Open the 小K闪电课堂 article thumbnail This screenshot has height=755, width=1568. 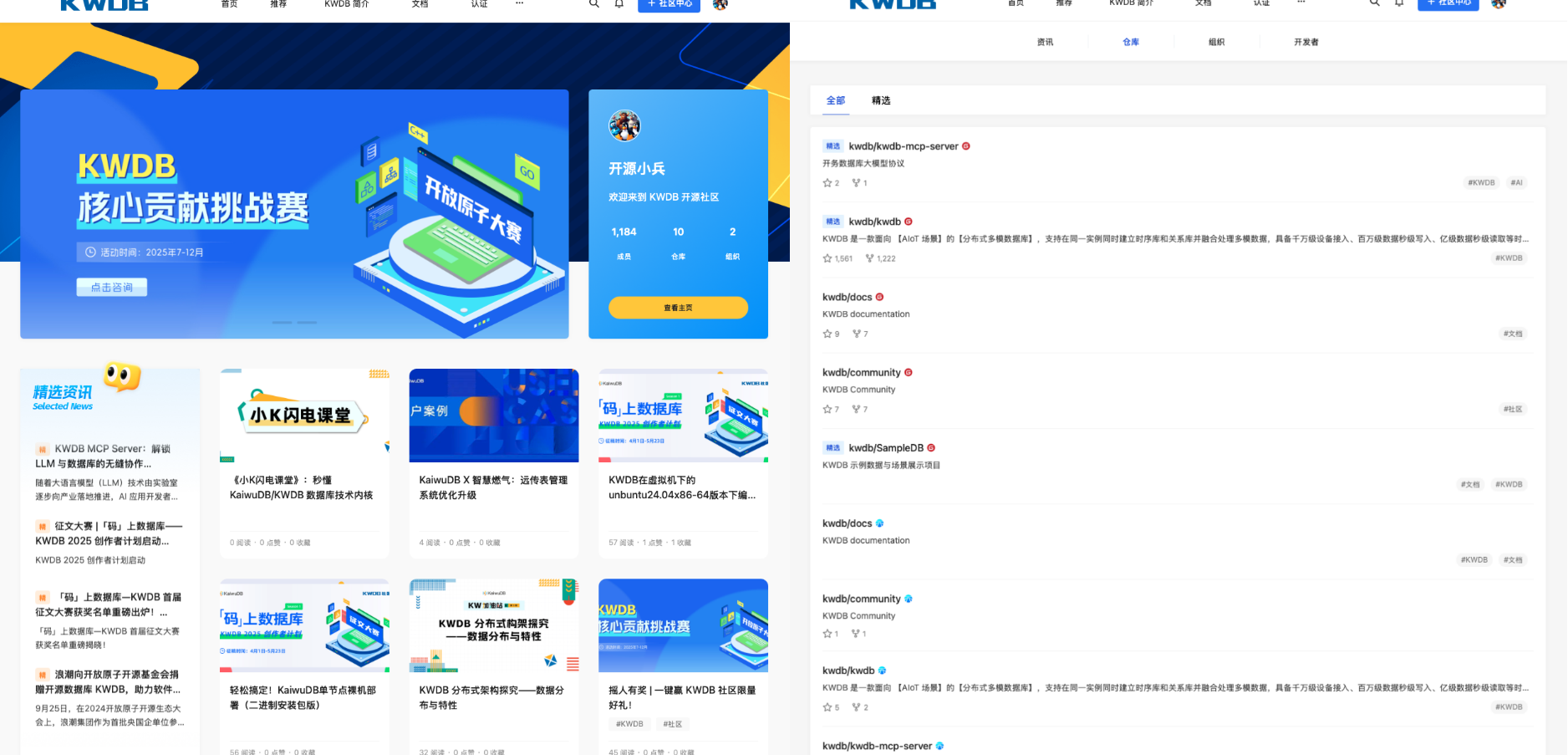[x=304, y=416]
